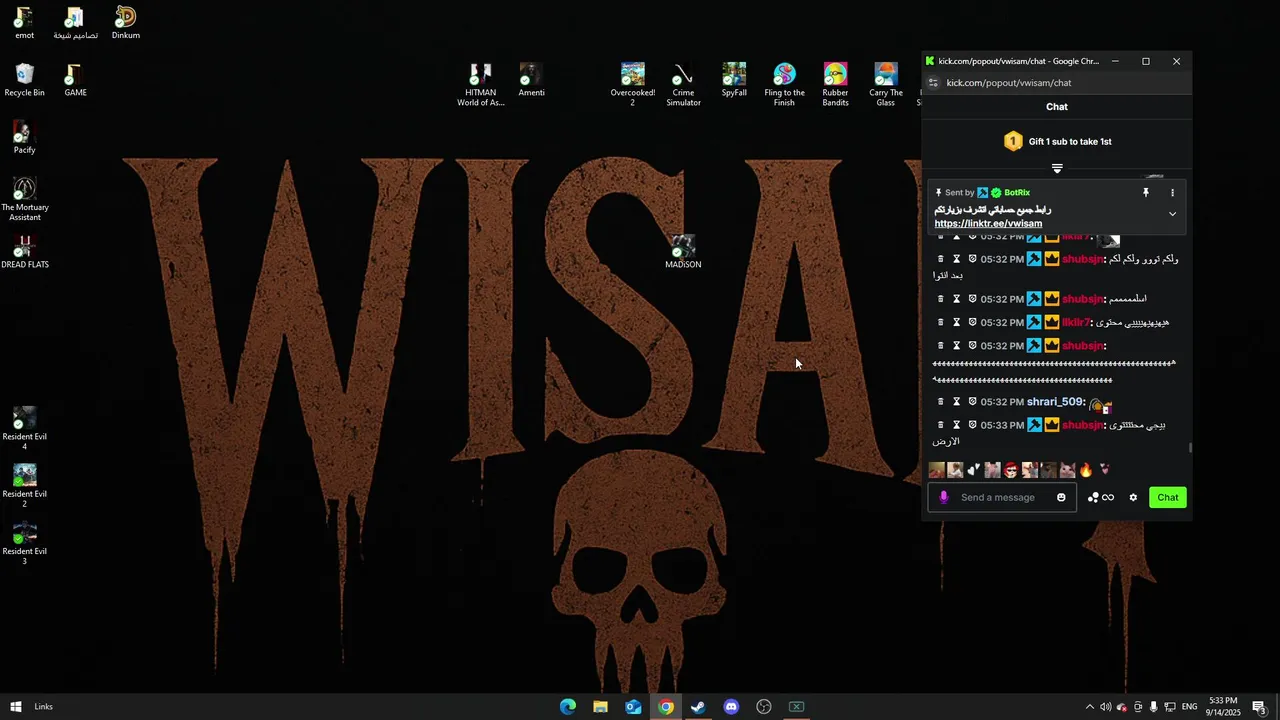Select the MADiSON desktop icon

683,252
